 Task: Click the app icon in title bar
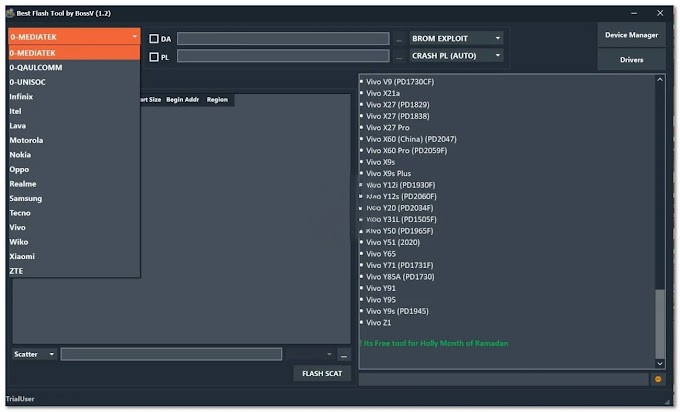[10, 13]
